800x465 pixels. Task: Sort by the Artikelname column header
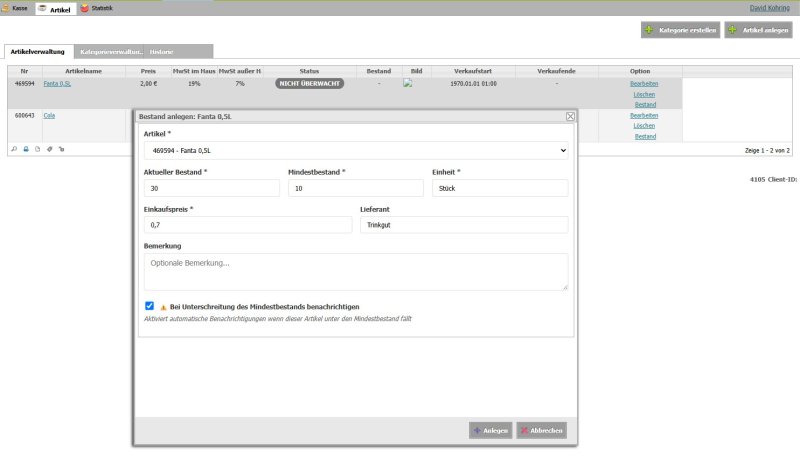click(84, 71)
